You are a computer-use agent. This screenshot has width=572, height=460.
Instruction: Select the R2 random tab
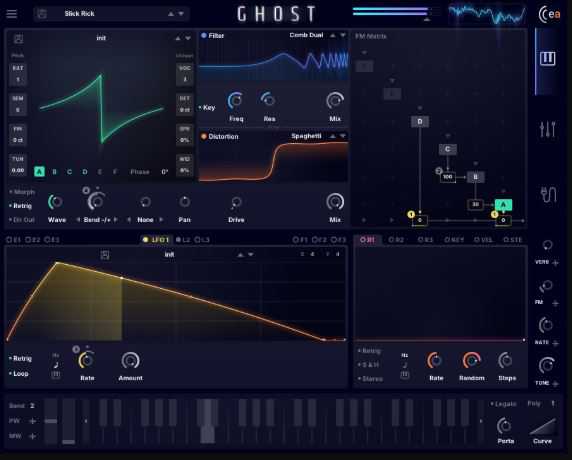(396, 240)
